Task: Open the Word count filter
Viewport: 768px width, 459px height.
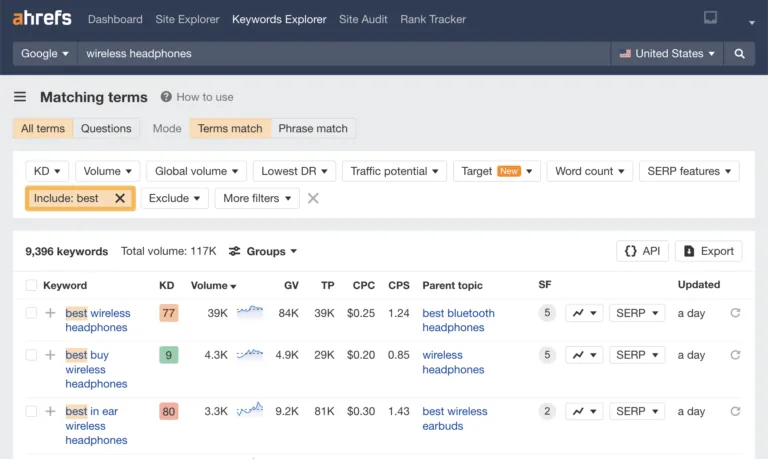Action: [x=590, y=171]
